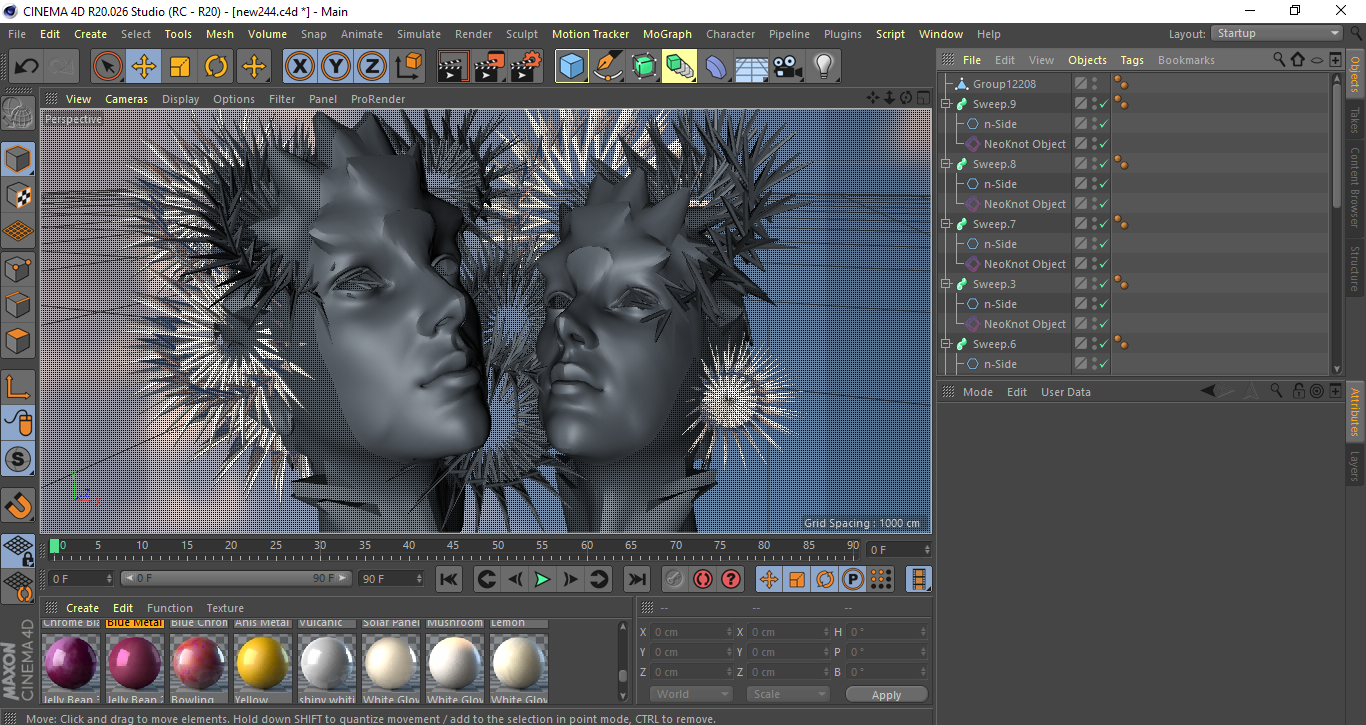This screenshot has width=1366, height=725.
Task: Open the Bend deformer icon
Action: pyautogui.click(x=716, y=67)
